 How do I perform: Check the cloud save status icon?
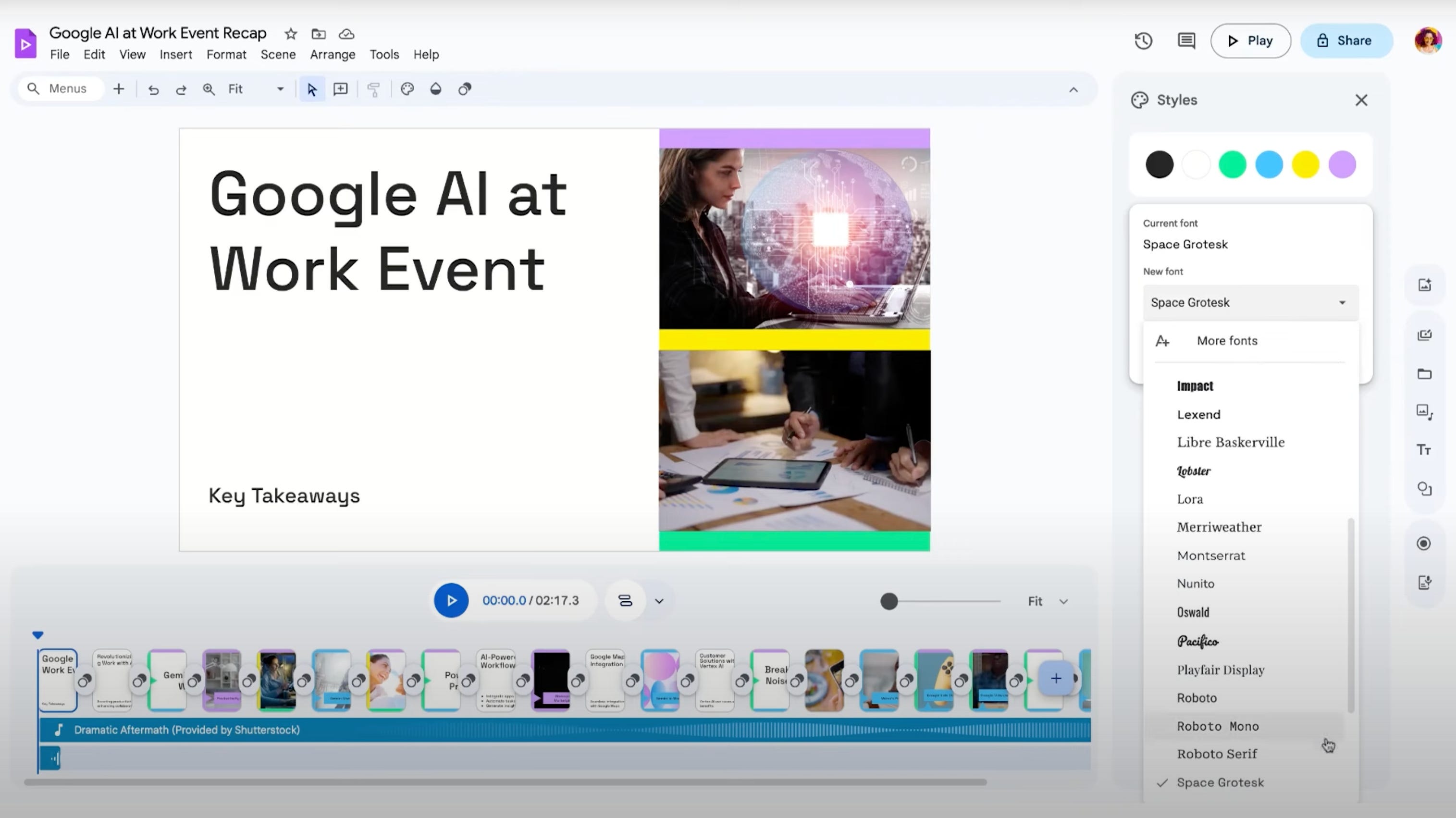(x=346, y=34)
